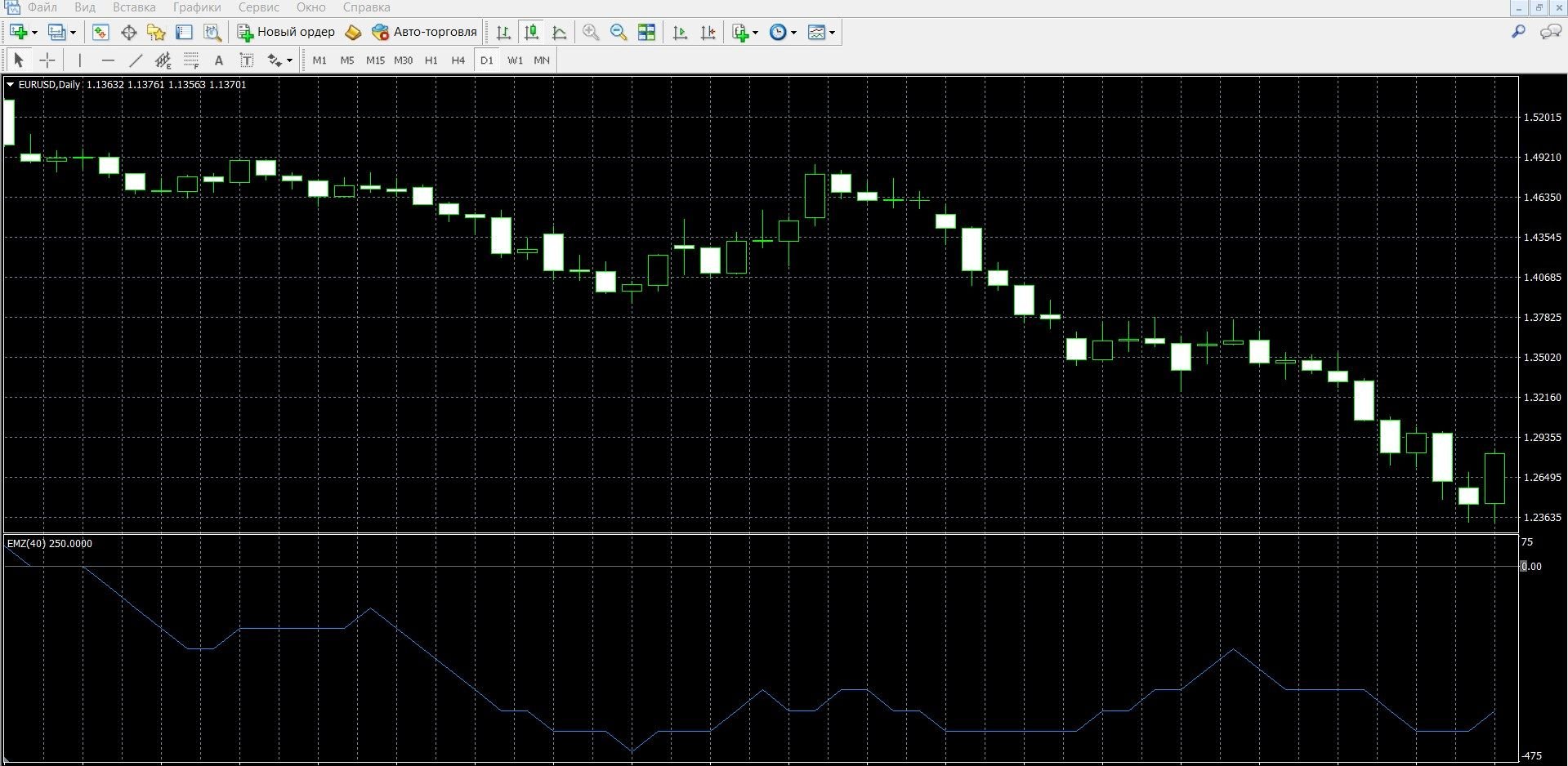This screenshot has height=766, width=1568.
Task: Open the Сервис menu
Action: coord(259,7)
